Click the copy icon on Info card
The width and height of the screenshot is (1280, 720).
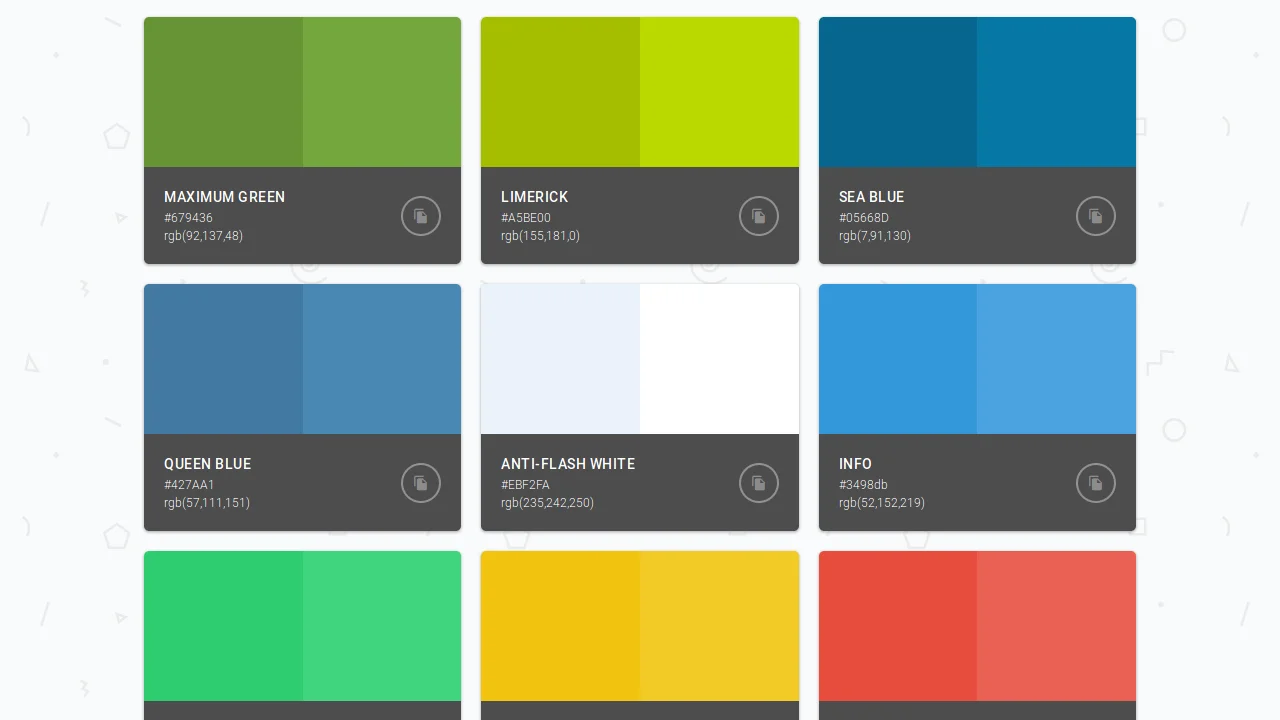pos(1095,483)
